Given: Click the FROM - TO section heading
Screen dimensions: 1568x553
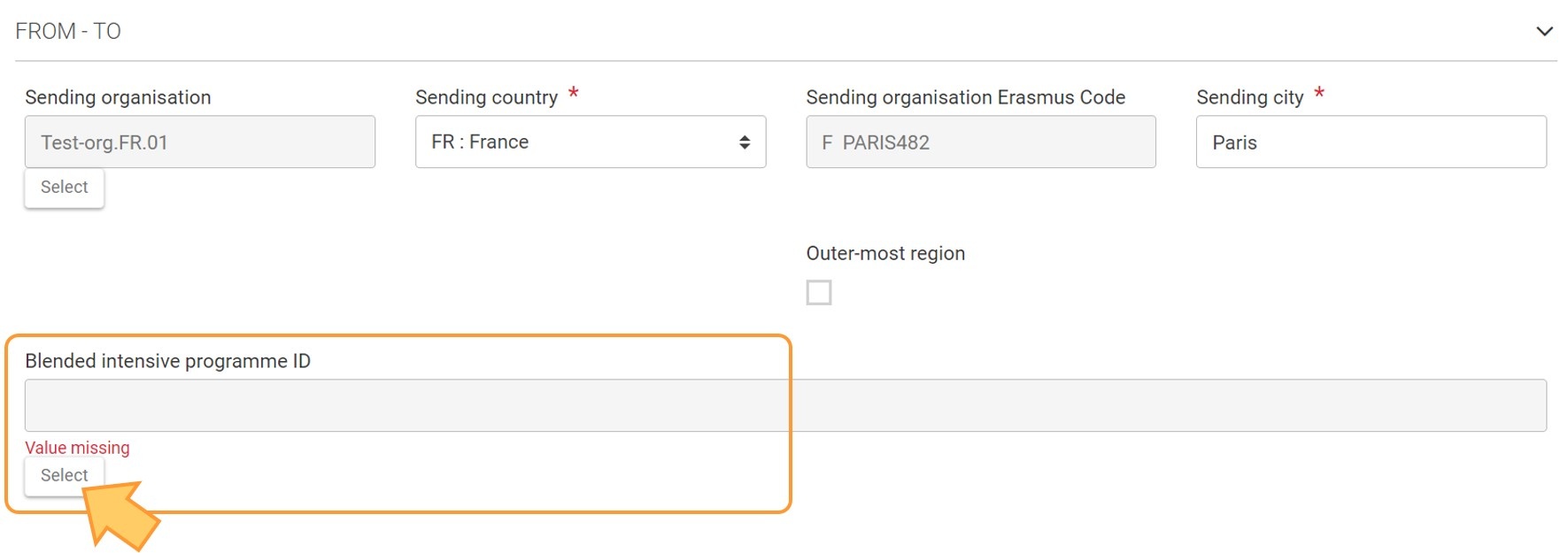Looking at the screenshot, I should [x=68, y=31].
